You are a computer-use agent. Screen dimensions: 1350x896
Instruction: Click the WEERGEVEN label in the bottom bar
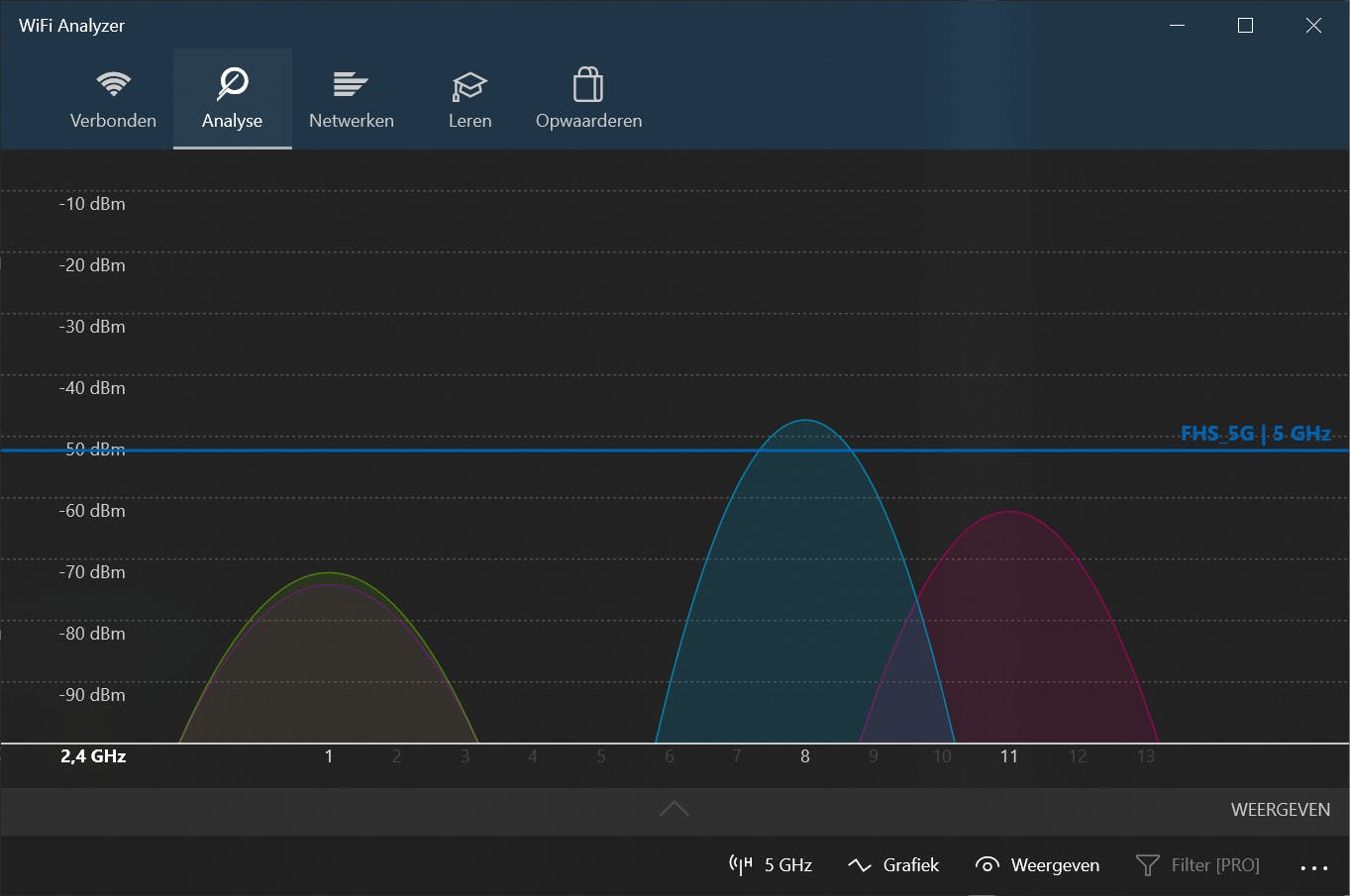coord(1280,810)
